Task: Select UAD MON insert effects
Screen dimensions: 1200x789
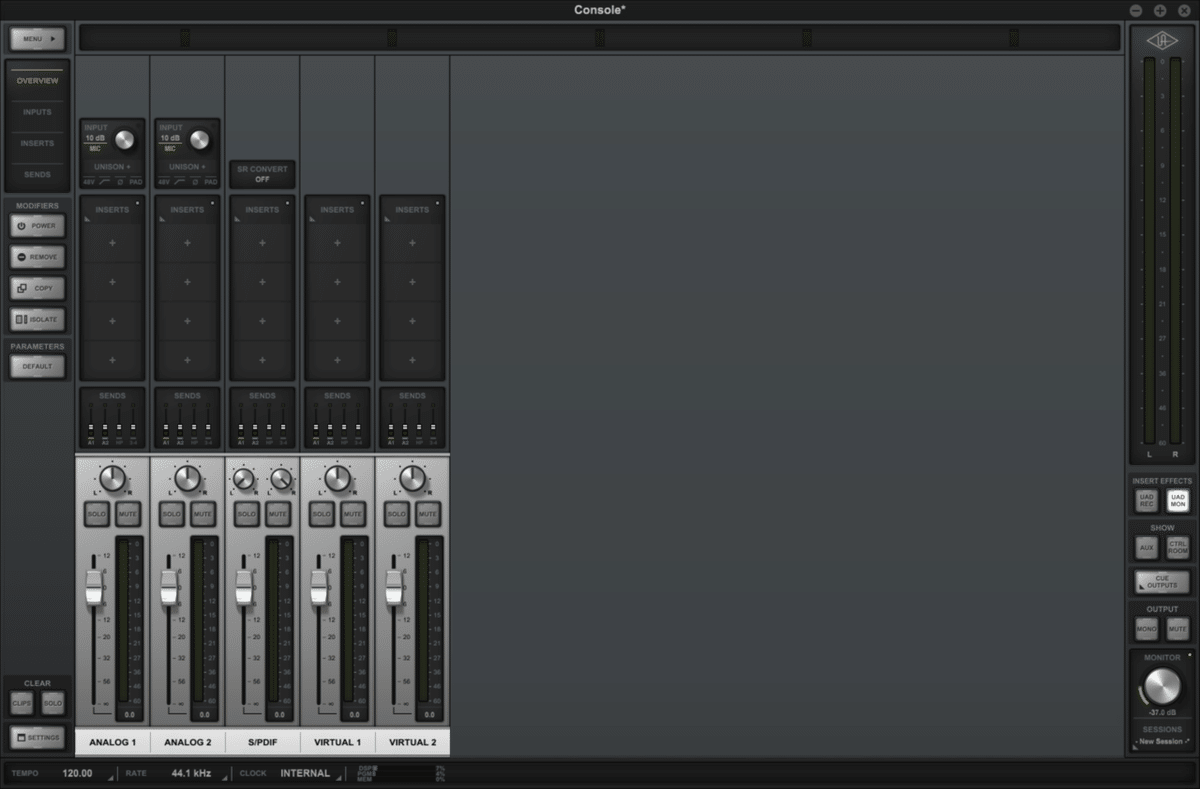Action: [x=1178, y=500]
